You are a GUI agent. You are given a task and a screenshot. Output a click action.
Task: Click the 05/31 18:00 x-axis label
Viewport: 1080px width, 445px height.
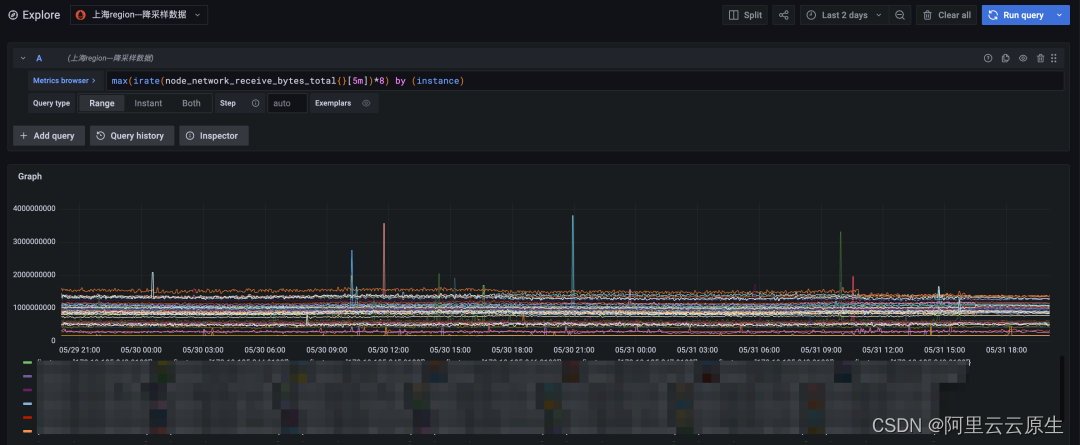pyautogui.click(x=1006, y=350)
